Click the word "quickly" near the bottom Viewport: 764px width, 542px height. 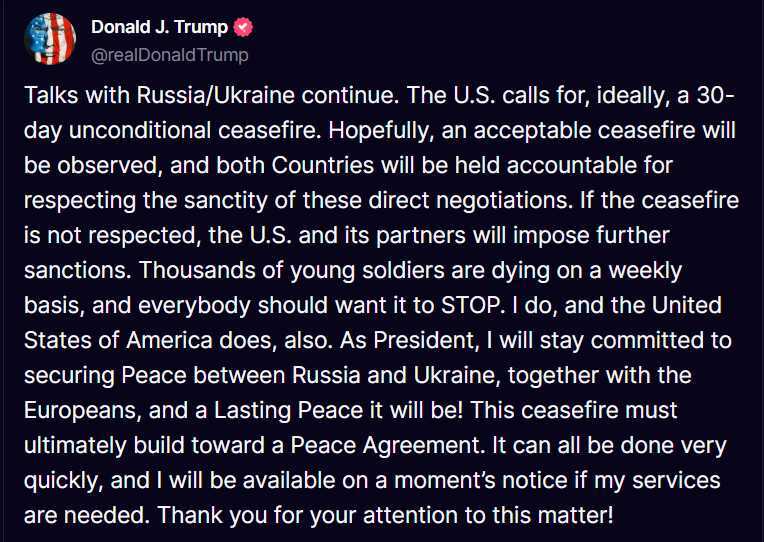[60, 481]
